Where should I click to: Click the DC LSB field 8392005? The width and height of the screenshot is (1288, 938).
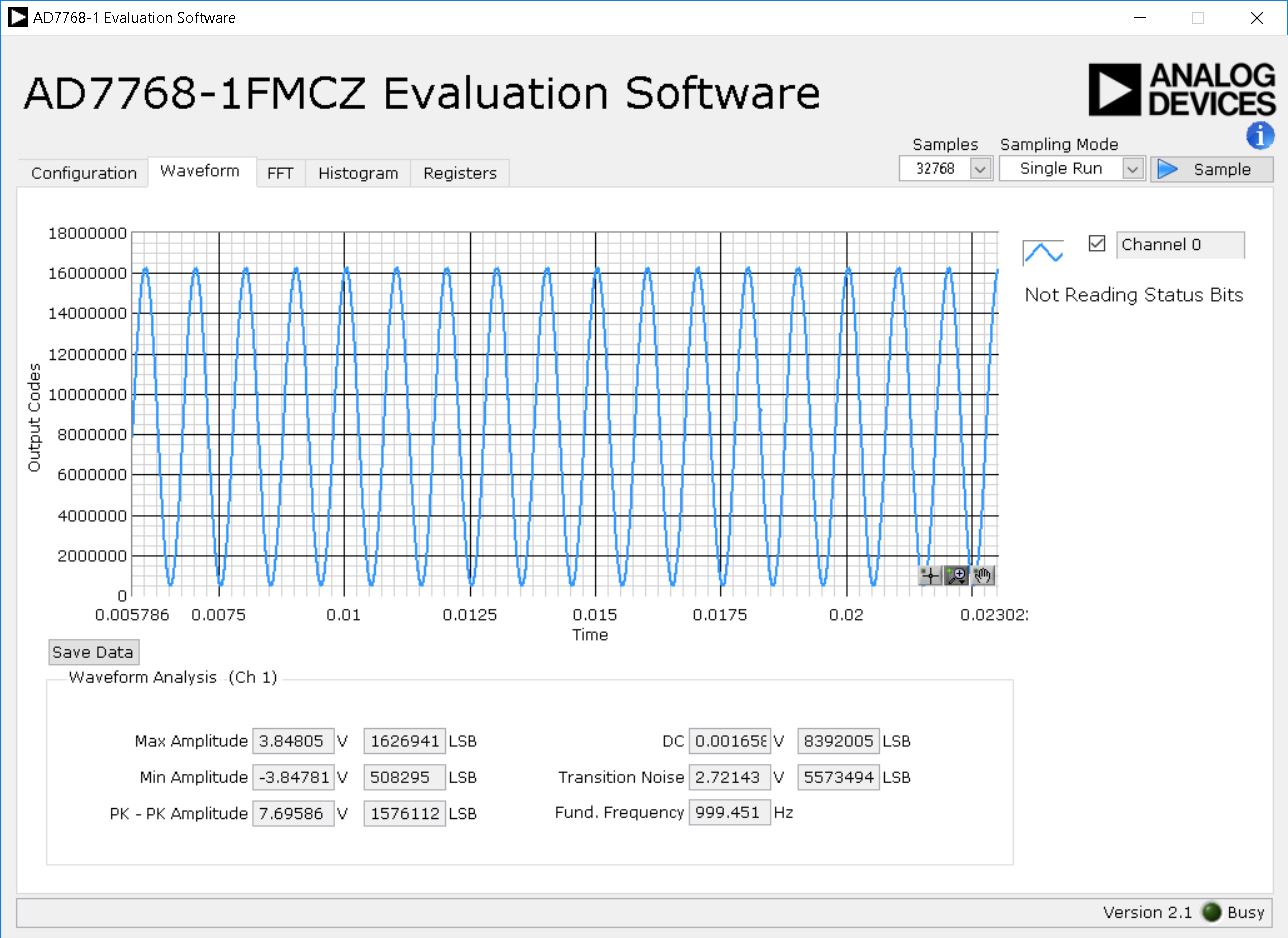click(838, 742)
